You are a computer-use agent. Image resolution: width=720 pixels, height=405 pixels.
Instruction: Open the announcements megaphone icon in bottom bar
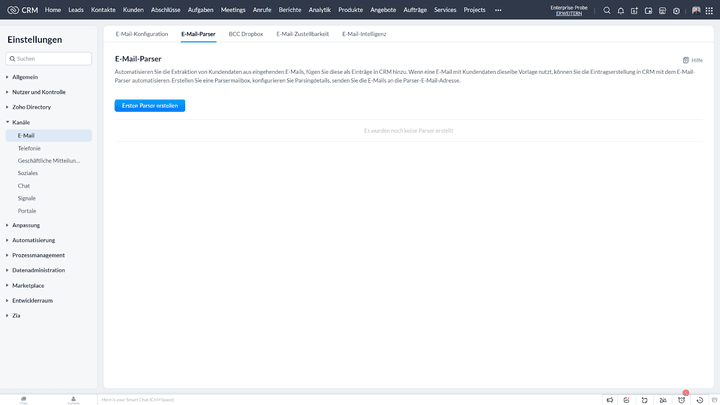click(610, 400)
